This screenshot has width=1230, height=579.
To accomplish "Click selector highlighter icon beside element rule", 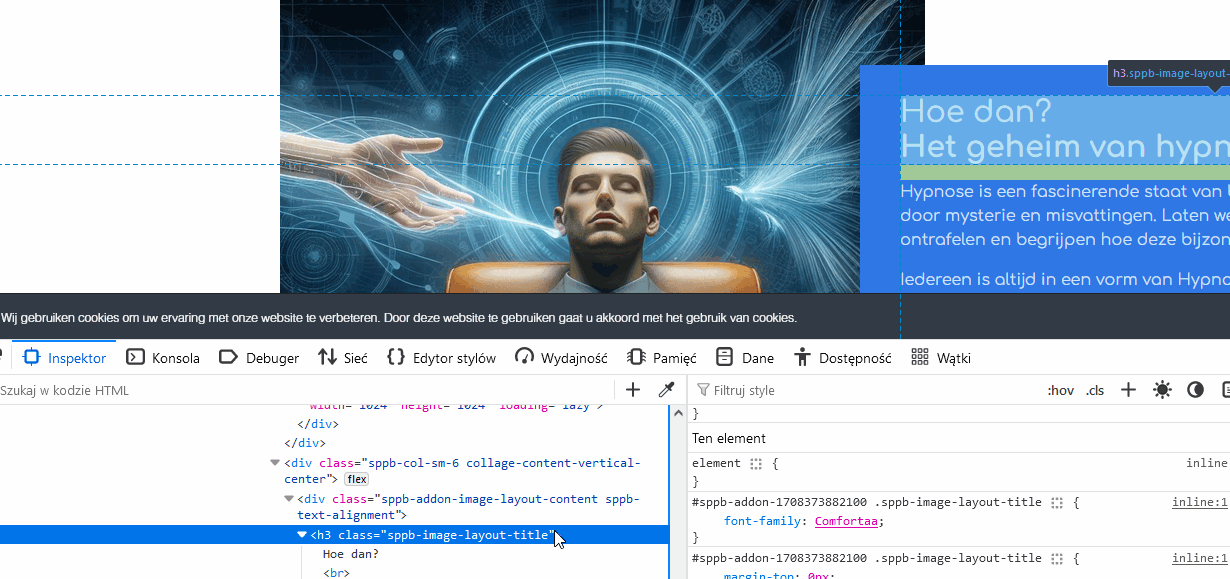I will click(x=756, y=464).
